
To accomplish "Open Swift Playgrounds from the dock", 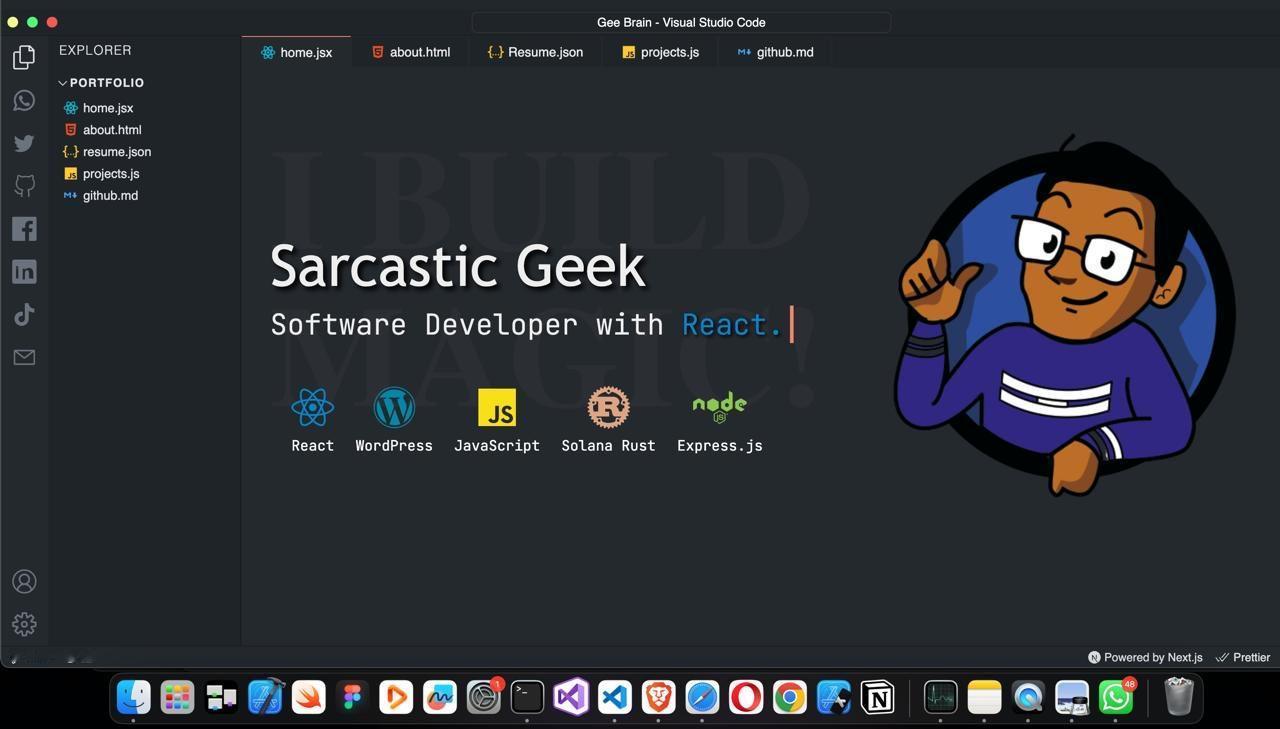I will click(x=308, y=697).
